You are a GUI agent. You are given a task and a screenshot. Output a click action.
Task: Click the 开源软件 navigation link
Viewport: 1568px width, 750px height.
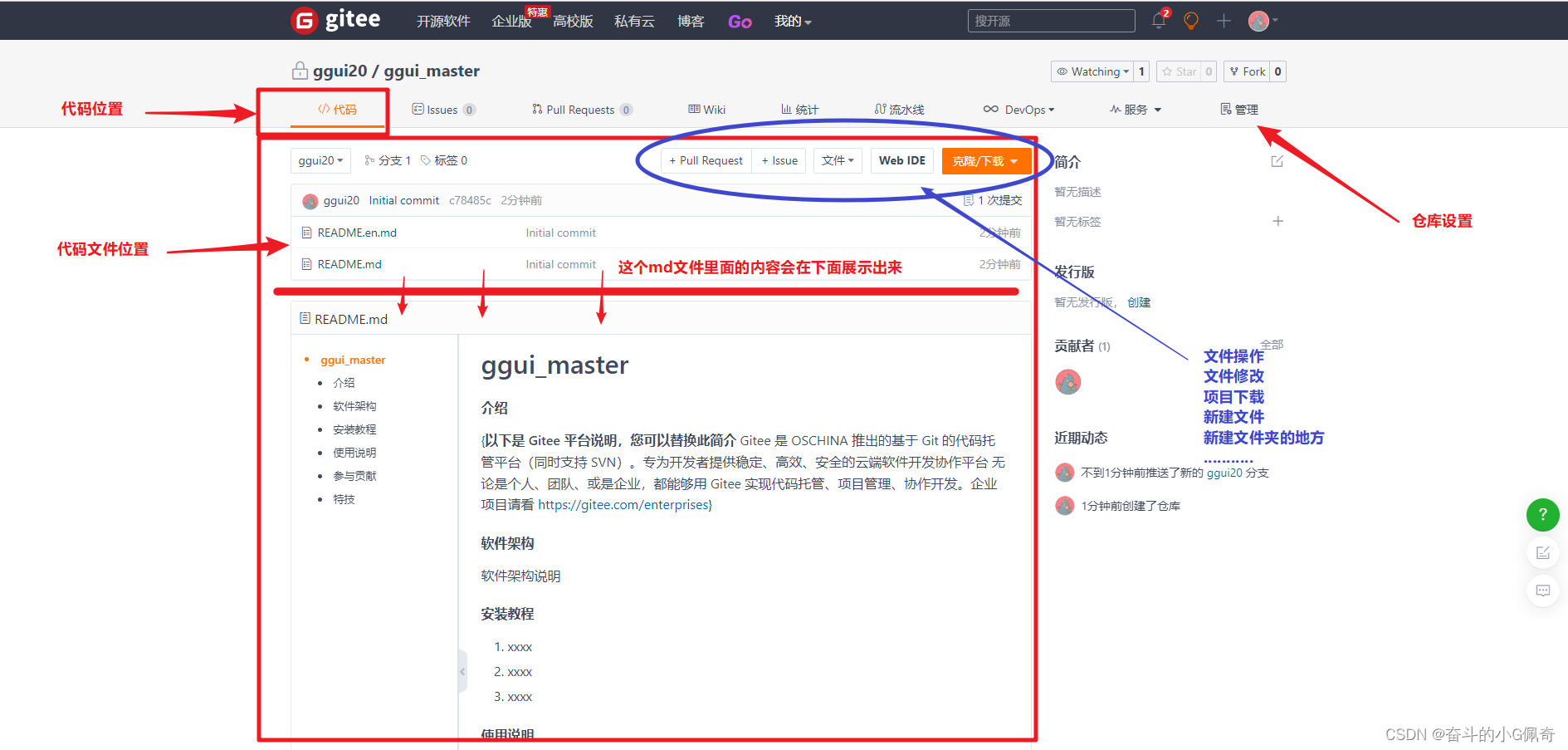pyautogui.click(x=443, y=21)
